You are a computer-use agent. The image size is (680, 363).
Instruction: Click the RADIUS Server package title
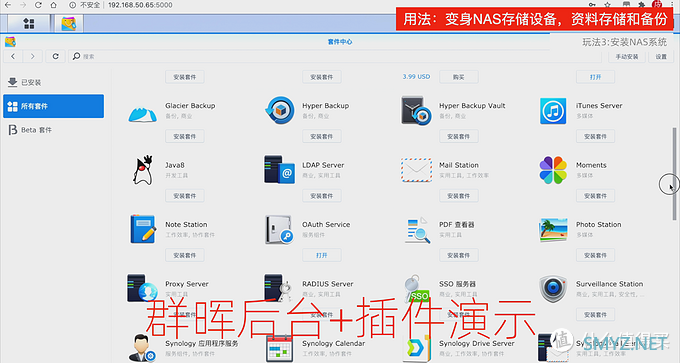(327, 284)
